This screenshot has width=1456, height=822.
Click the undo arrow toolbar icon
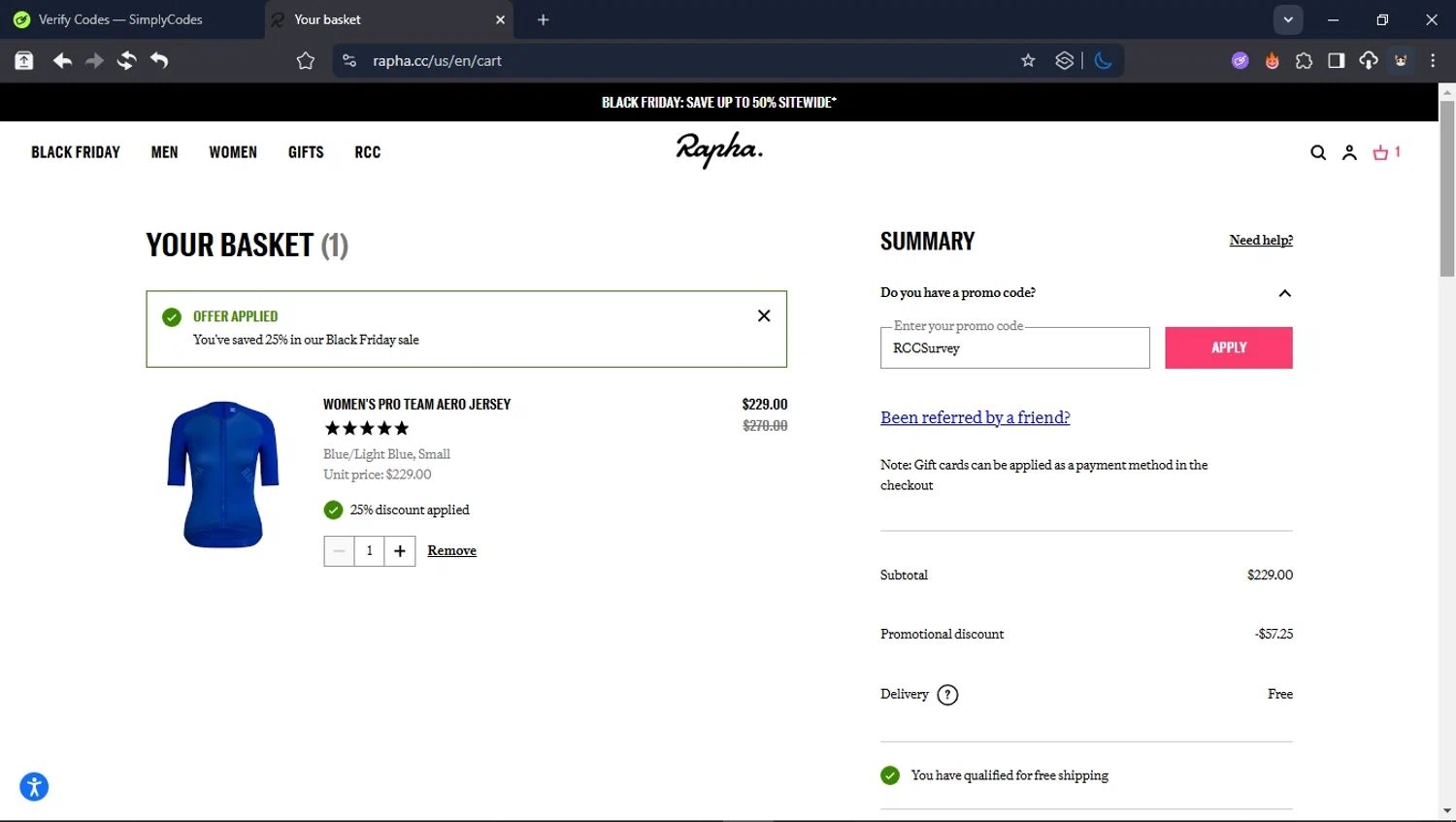point(159,60)
